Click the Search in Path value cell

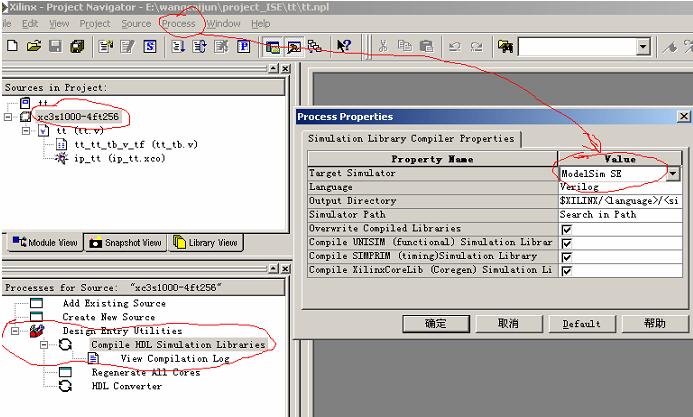620,215
